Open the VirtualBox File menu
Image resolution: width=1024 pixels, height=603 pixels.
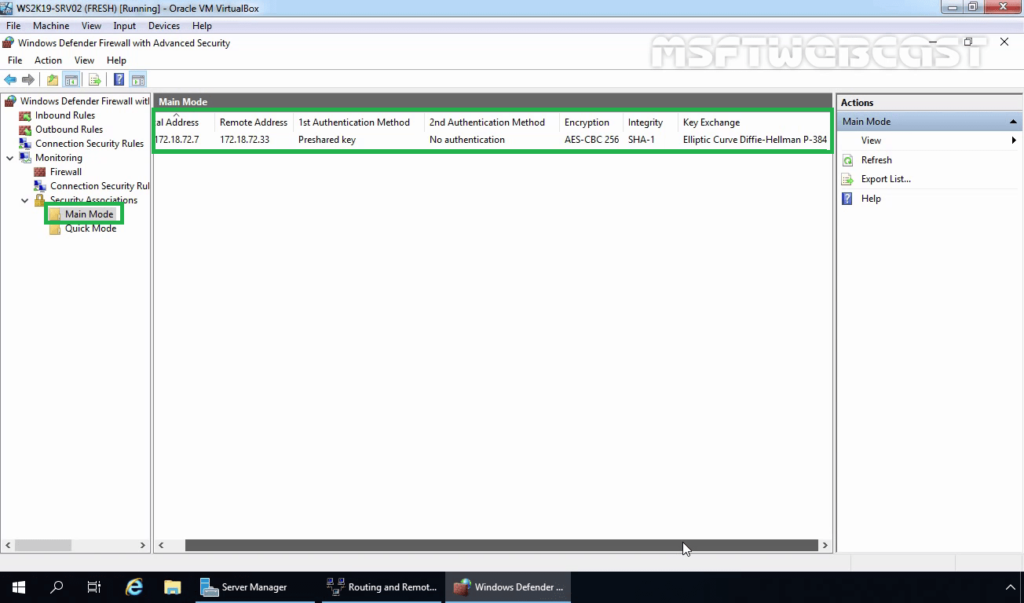click(x=13, y=25)
